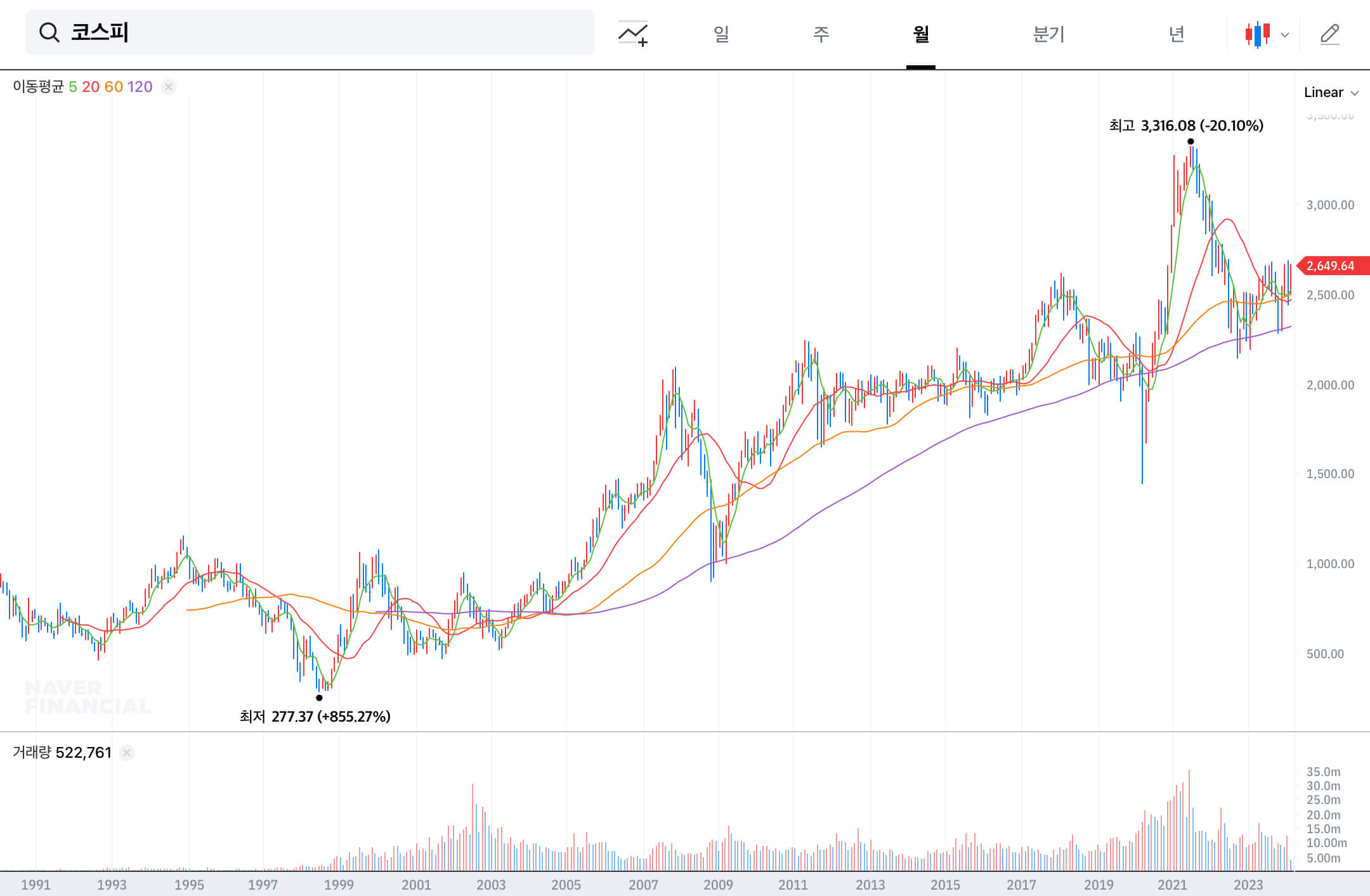
Task: Click the 최고 3,316.08 high marker
Action: pyautogui.click(x=1186, y=126)
